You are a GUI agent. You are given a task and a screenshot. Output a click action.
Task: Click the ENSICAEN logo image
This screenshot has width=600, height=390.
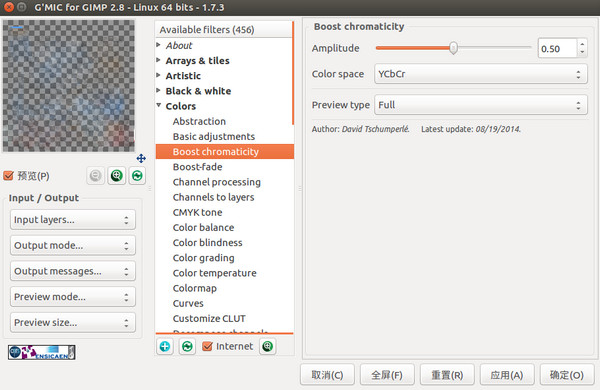coord(42,352)
